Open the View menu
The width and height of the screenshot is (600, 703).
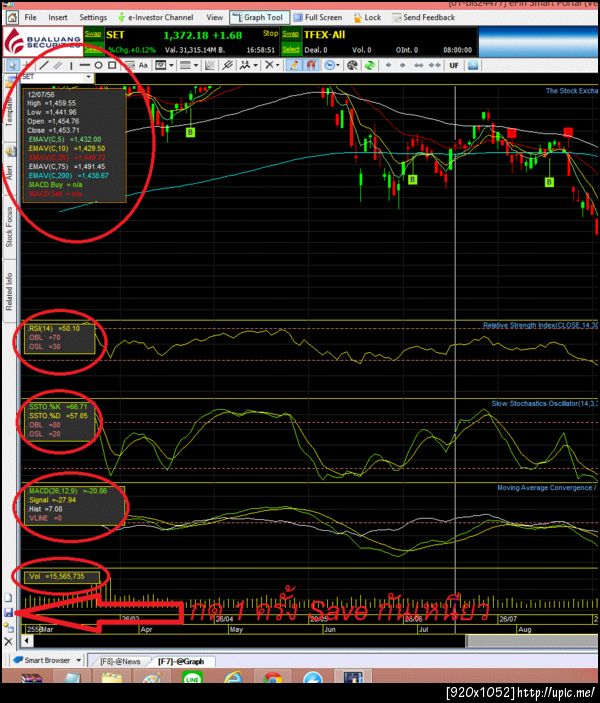click(x=214, y=17)
